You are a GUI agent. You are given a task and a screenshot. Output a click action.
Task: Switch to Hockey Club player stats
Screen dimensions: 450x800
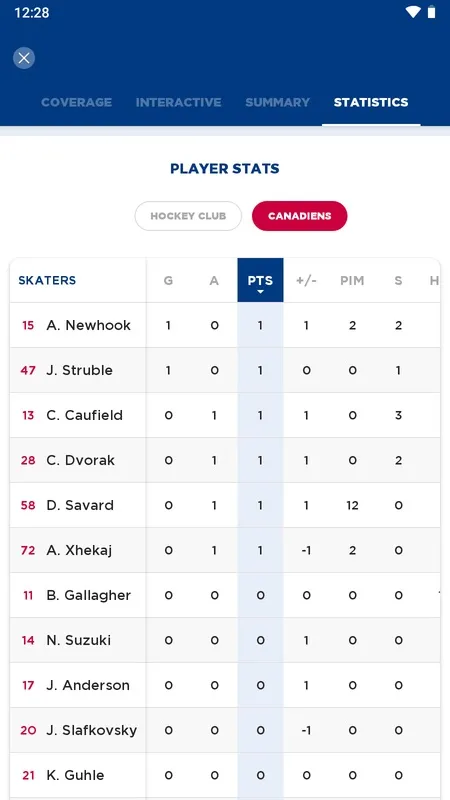[188, 216]
